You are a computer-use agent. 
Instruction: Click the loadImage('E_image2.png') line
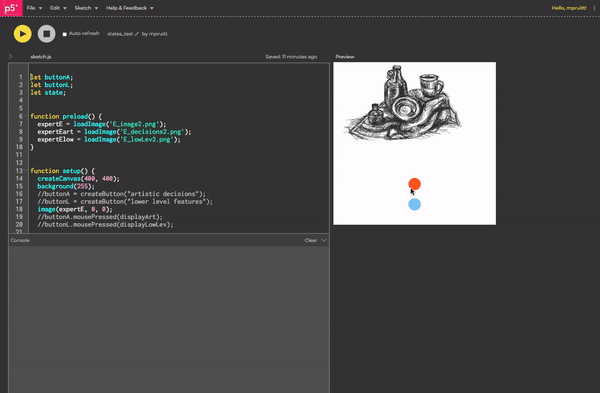click(102, 124)
